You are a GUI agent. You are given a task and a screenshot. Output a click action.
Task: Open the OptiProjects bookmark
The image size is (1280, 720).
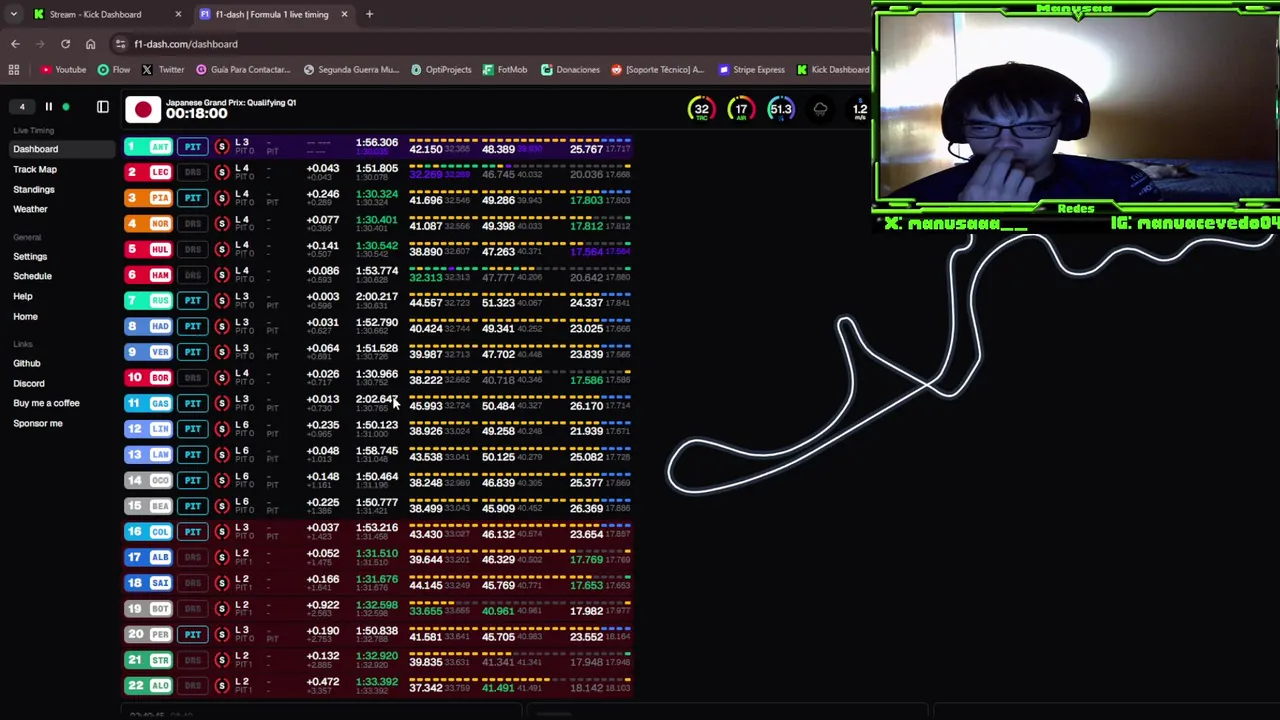point(441,70)
